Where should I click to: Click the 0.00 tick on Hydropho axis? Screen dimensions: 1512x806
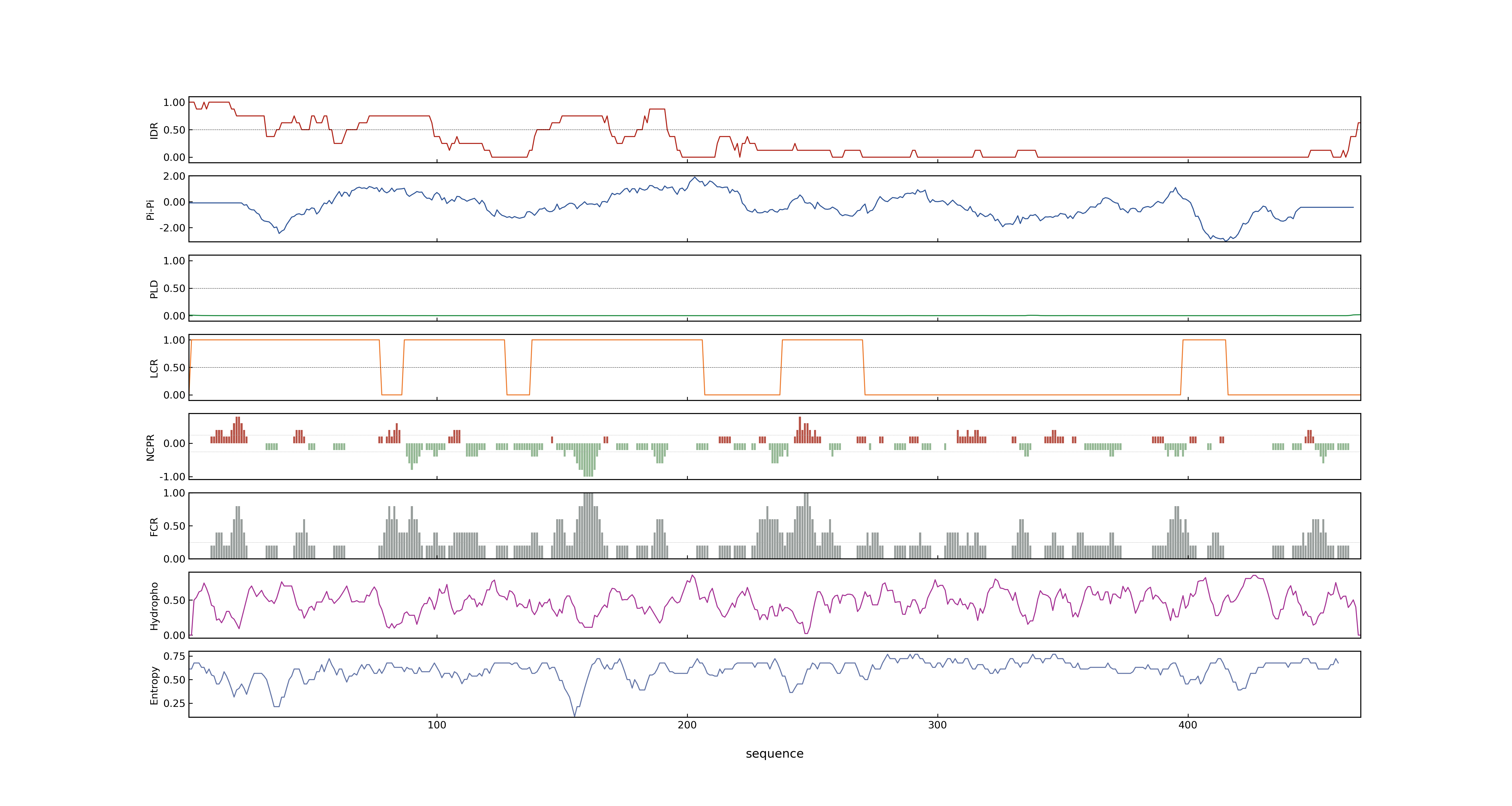(x=174, y=635)
